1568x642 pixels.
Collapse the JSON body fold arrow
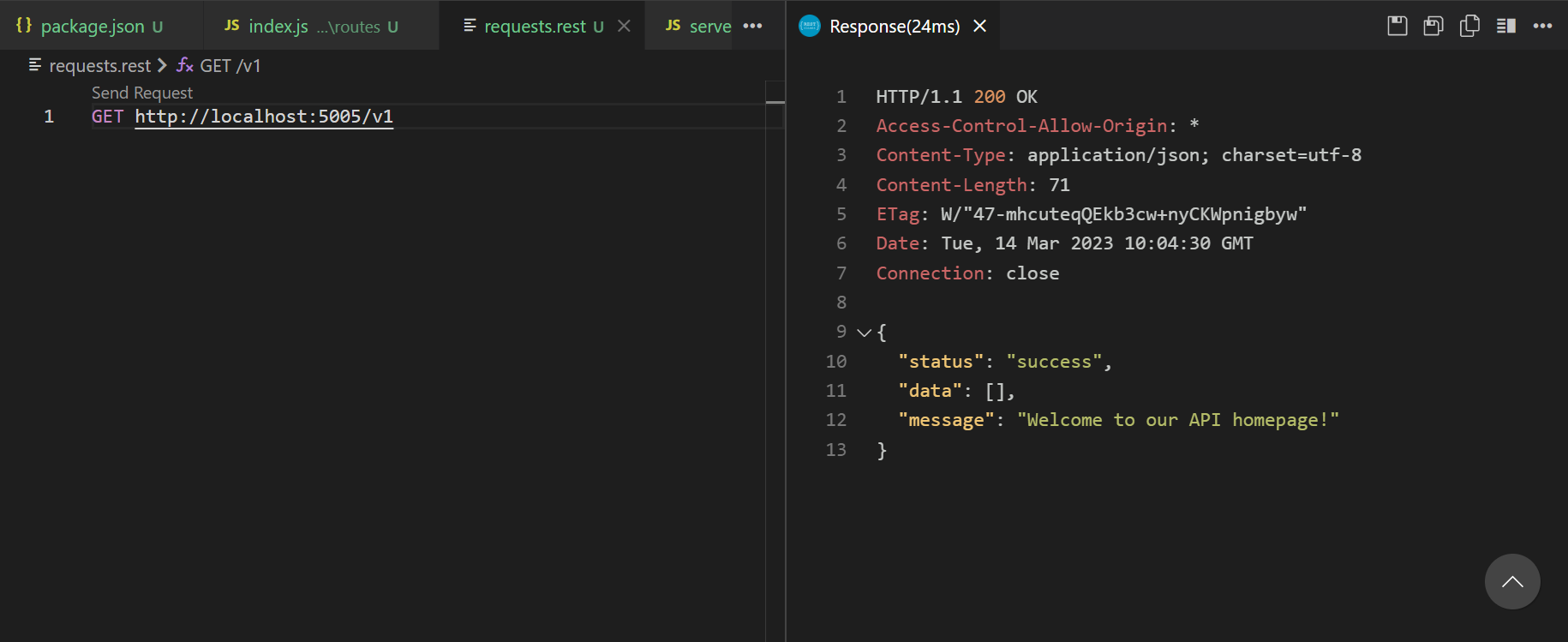(x=864, y=333)
